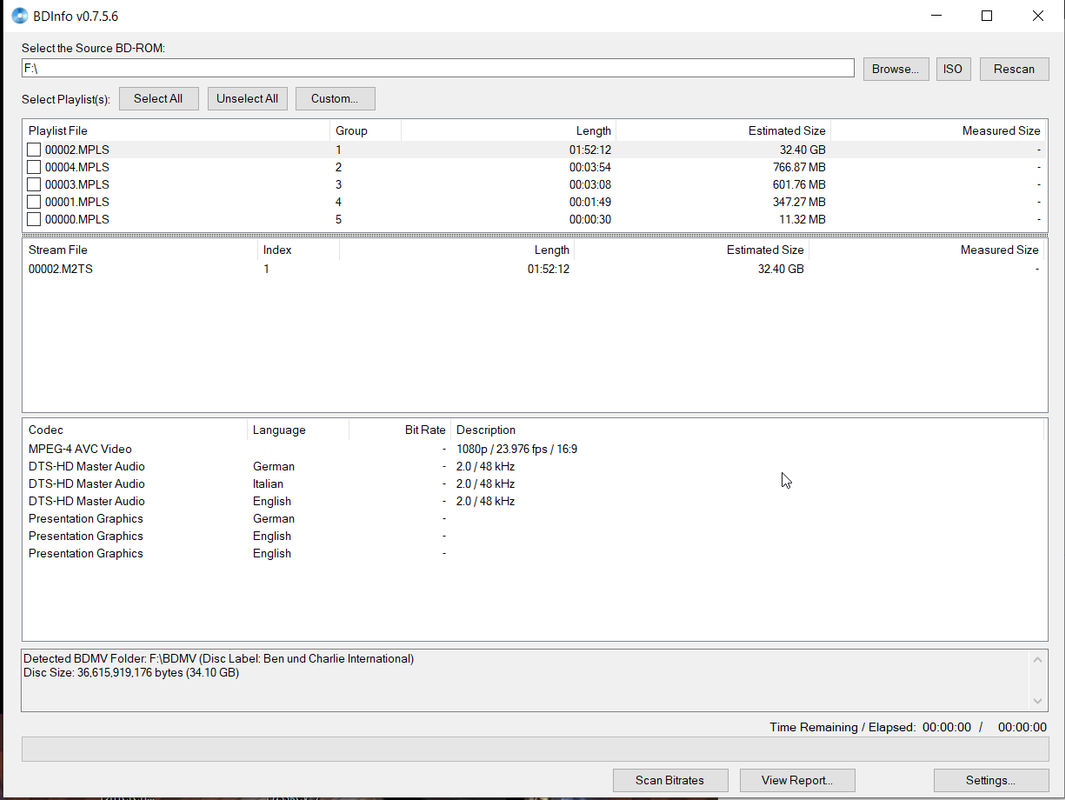
Task: Click the Disc Size status line
Action: pyautogui.click(x=131, y=673)
